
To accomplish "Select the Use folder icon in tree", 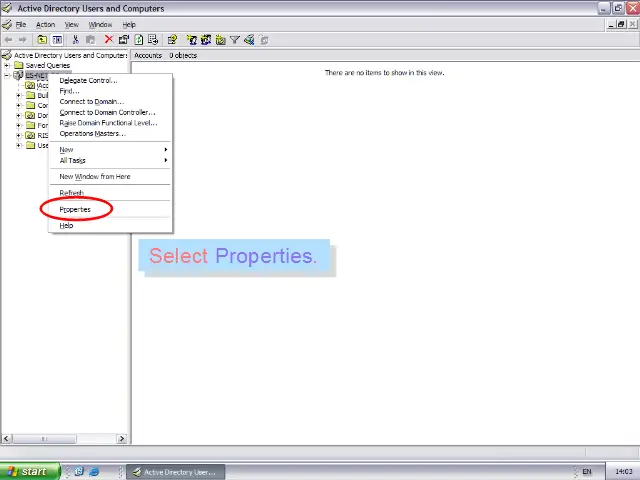I will pyautogui.click(x=31, y=145).
